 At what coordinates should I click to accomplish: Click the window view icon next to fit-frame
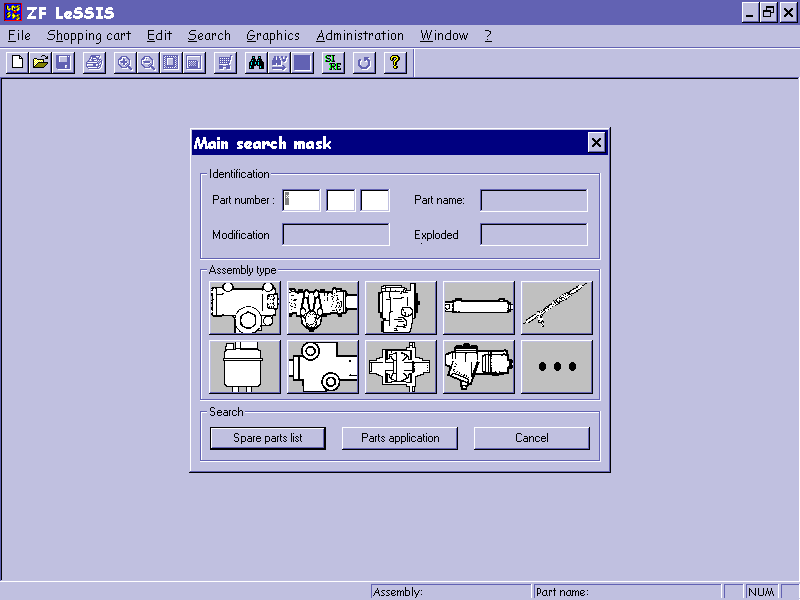194,63
